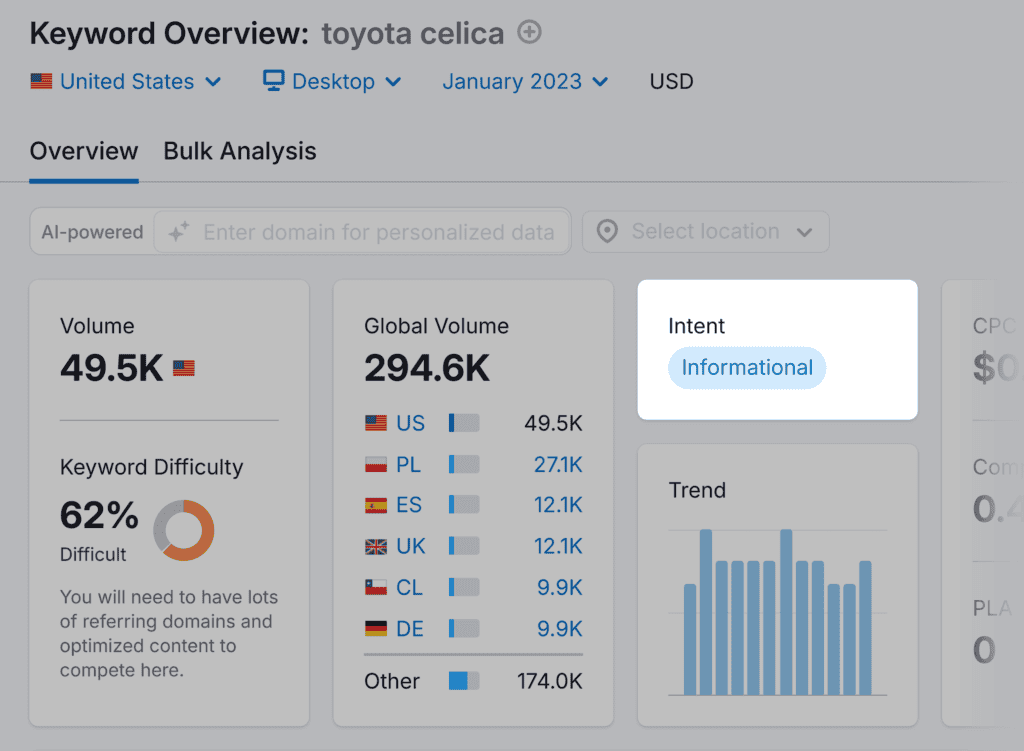The height and width of the screenshot is (751, 1024).
Task: Click the location pin icon
Action: (606, 232)
